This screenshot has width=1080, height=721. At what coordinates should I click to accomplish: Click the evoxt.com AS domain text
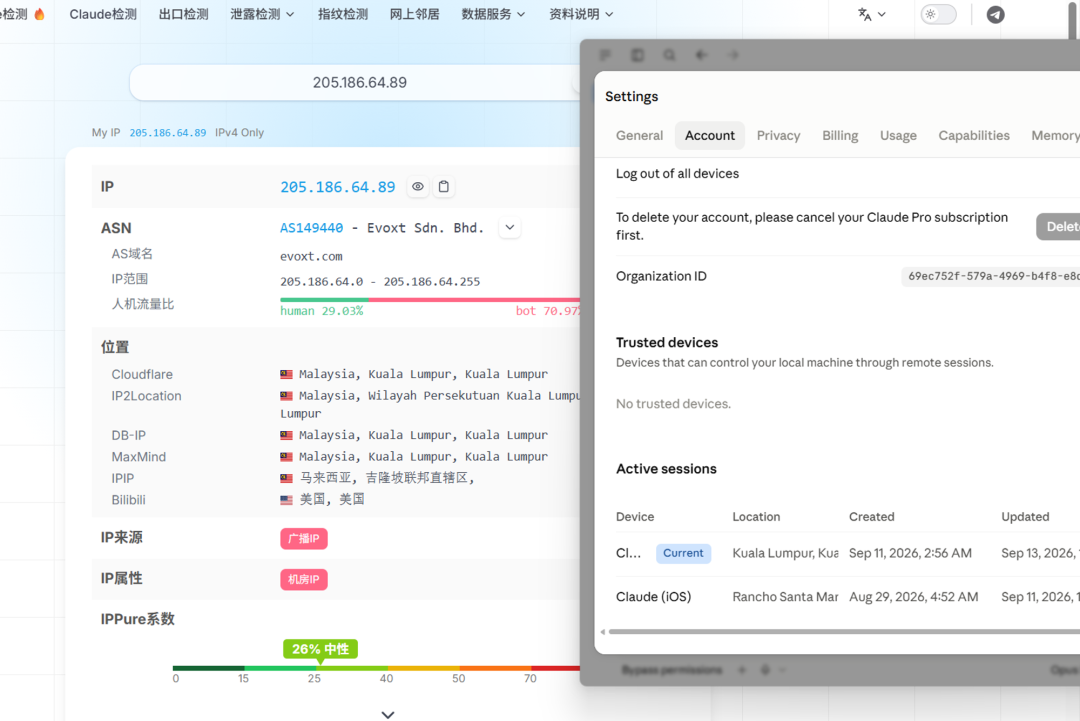[311, 256]
